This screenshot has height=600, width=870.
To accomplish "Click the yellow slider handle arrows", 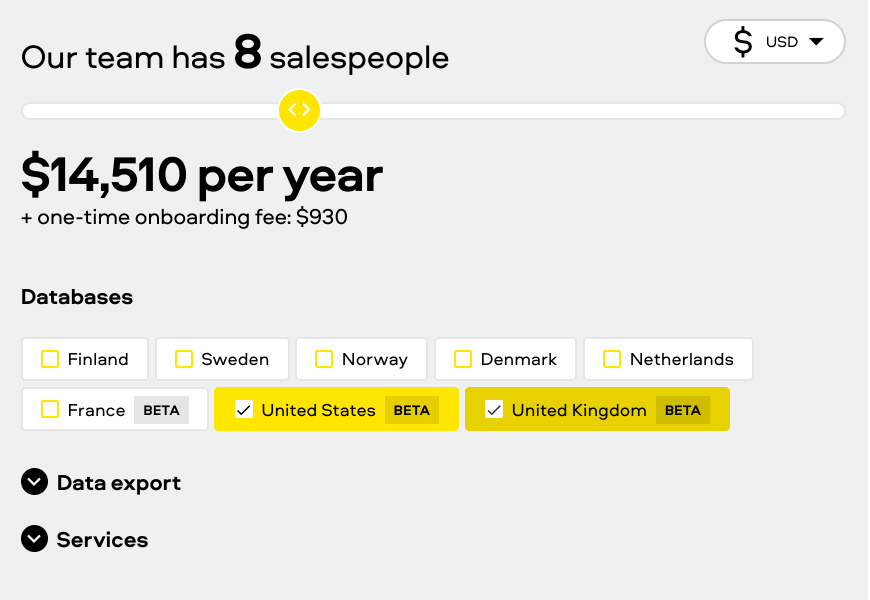I will (299, 110).
